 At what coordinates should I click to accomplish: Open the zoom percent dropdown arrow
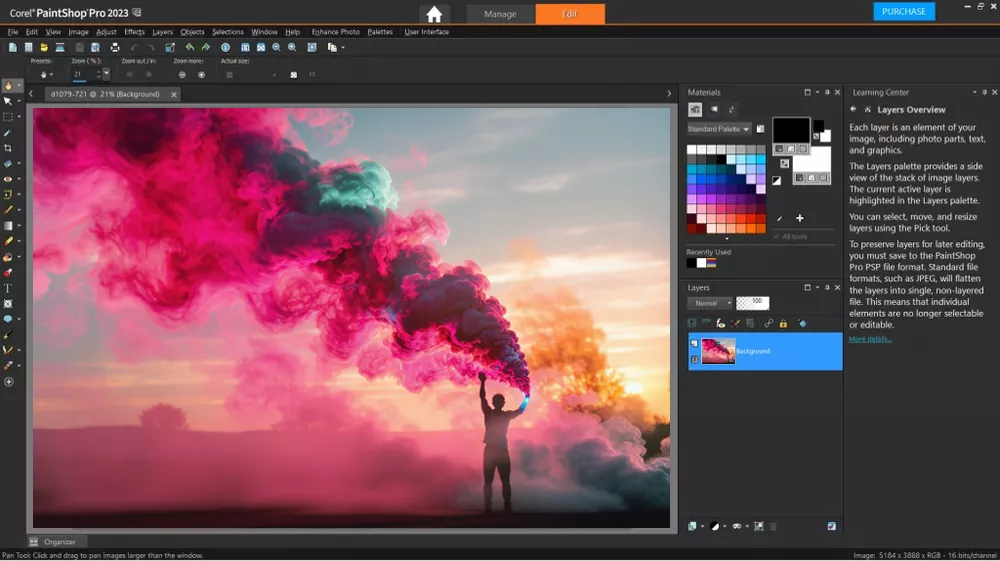106,74
